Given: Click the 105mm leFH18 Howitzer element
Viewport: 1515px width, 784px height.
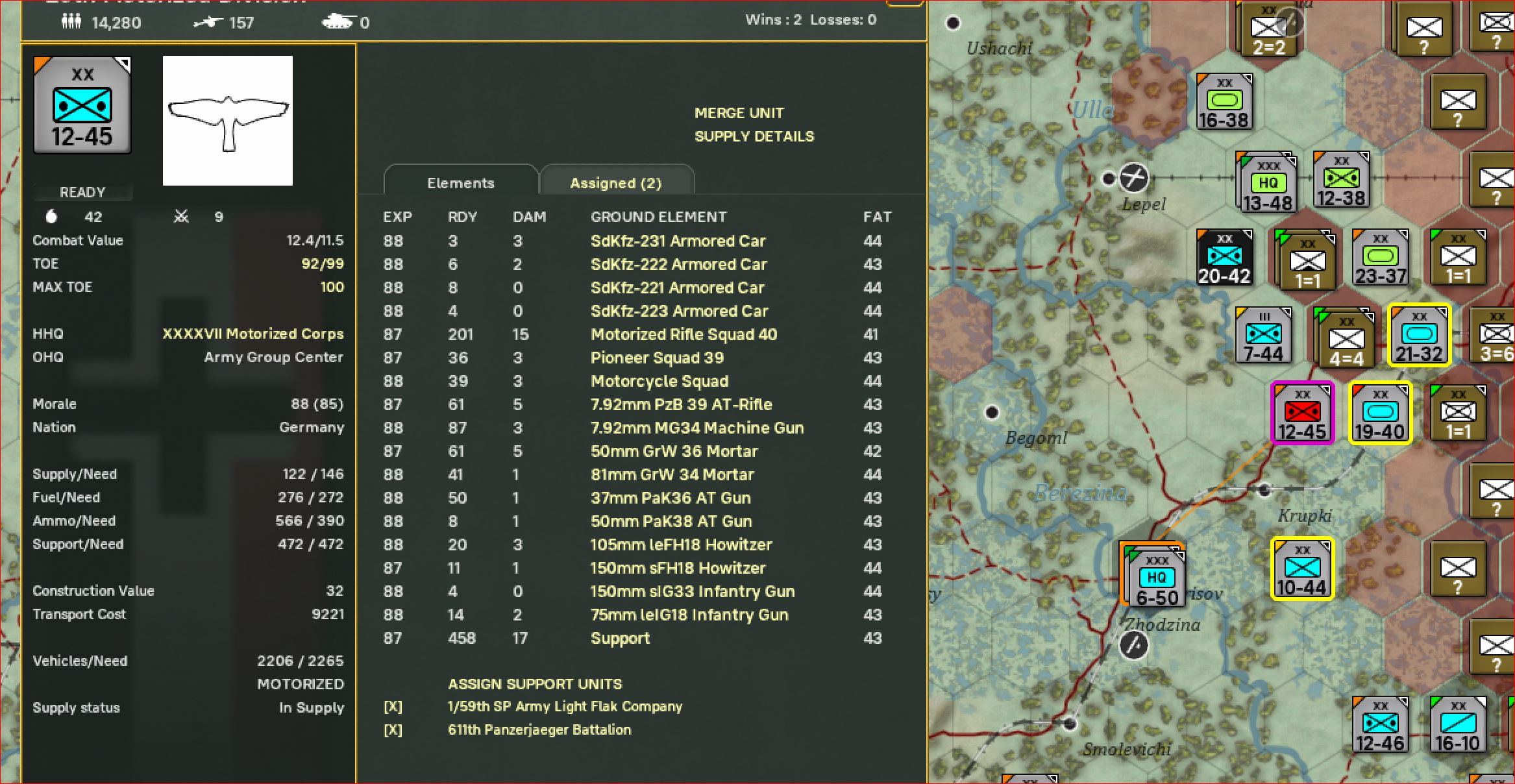Looking at the screenshot, I should [x=682, y=545].
